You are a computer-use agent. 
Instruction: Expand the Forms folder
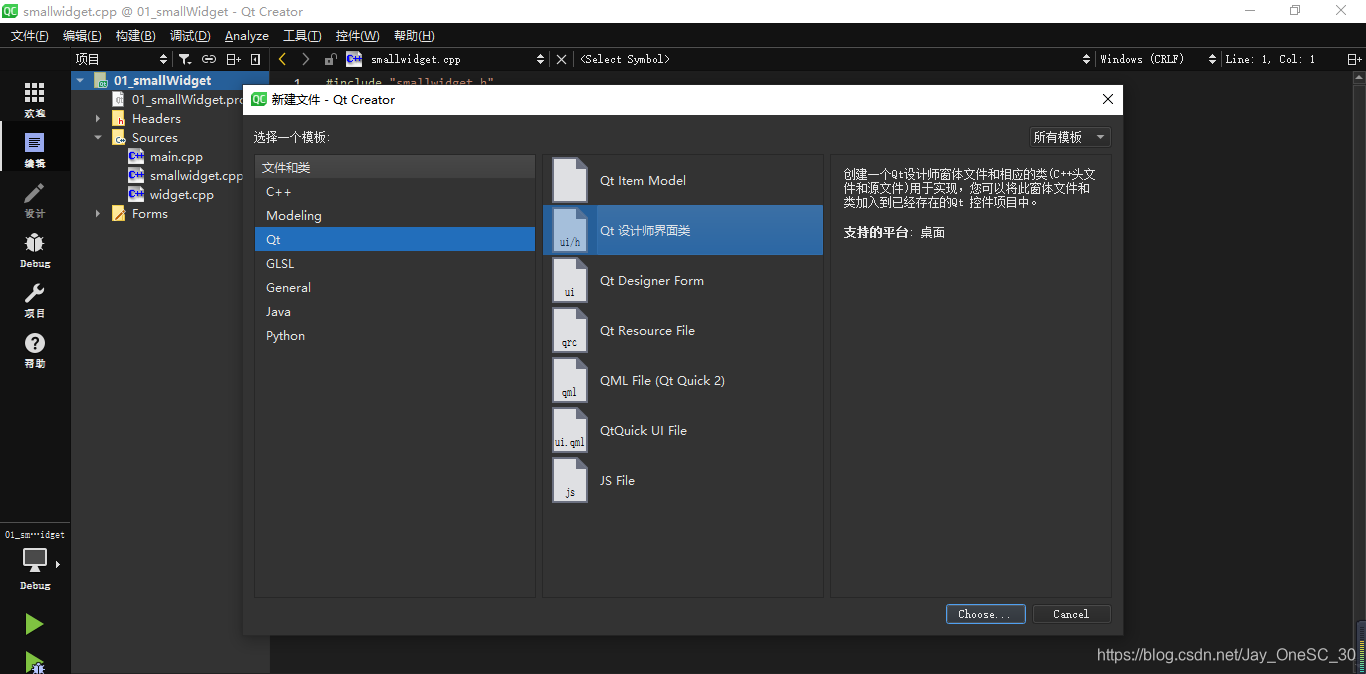pos(98,213)
